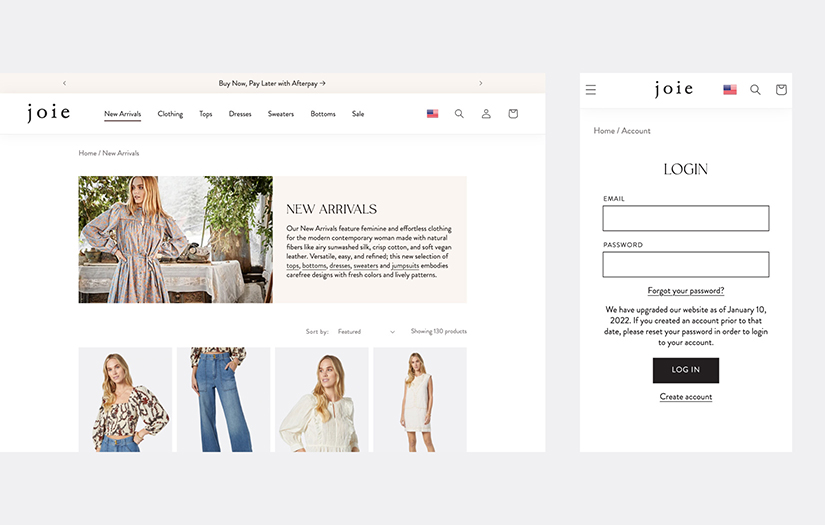Open the Tops nav menu

[x=206, y=114]
